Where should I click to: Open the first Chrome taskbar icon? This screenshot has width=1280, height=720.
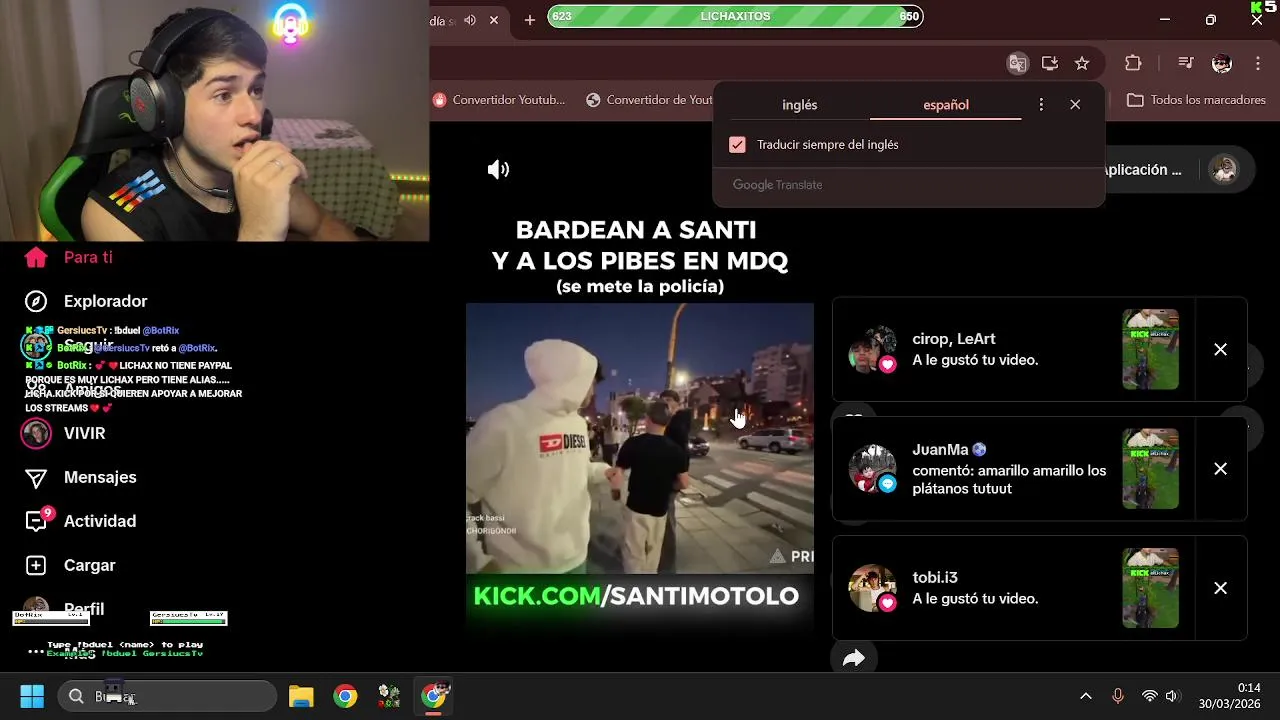345,696
